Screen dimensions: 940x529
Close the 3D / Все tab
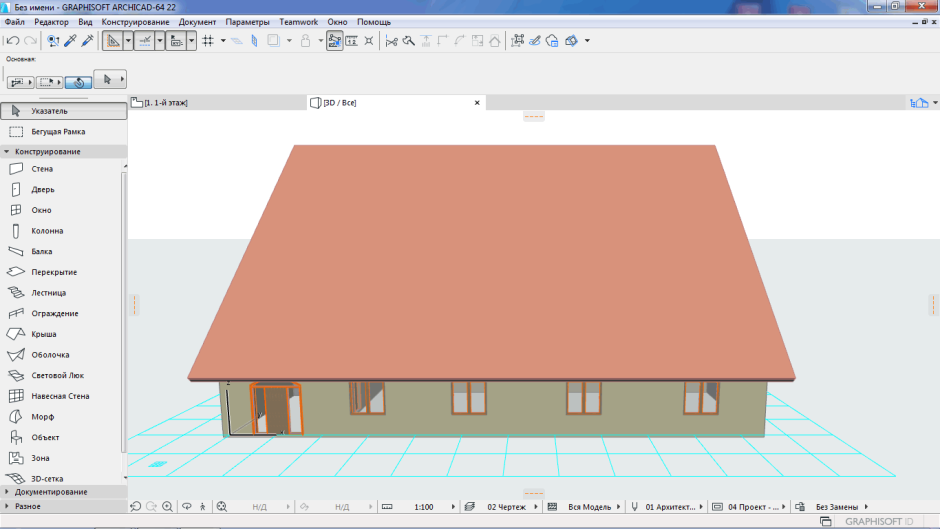477,103
